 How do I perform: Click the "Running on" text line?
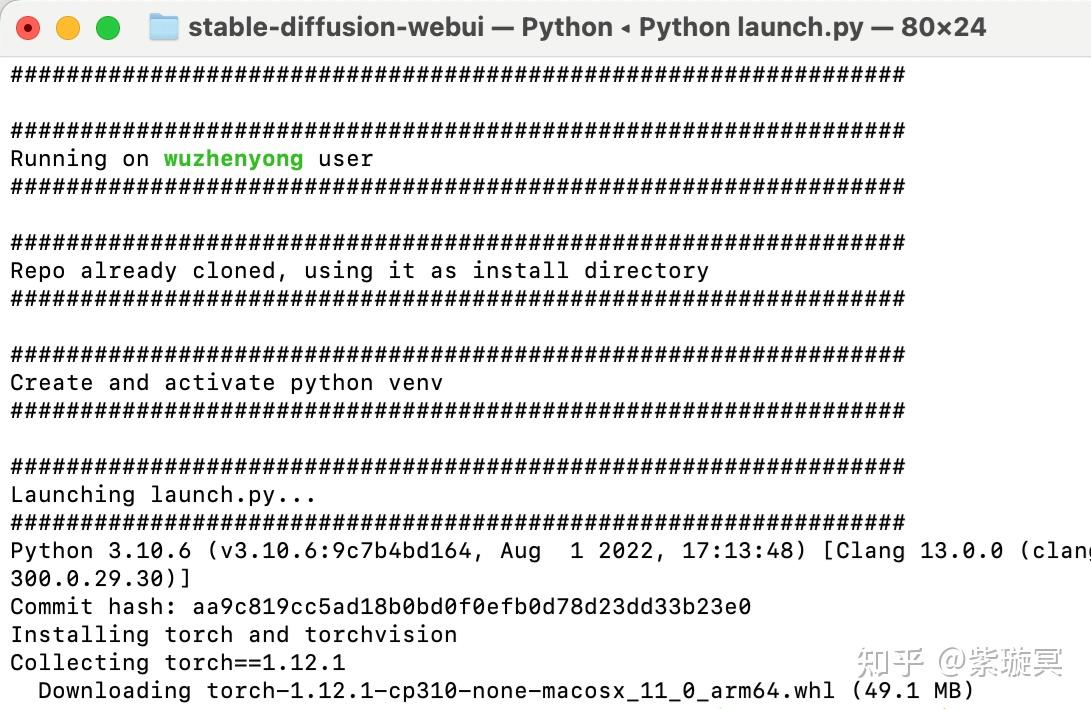point(192,159)
